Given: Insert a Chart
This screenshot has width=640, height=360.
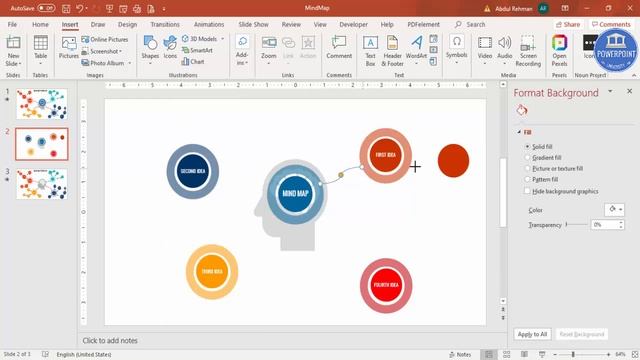Looking at the screenshot, I should (193, 62).
